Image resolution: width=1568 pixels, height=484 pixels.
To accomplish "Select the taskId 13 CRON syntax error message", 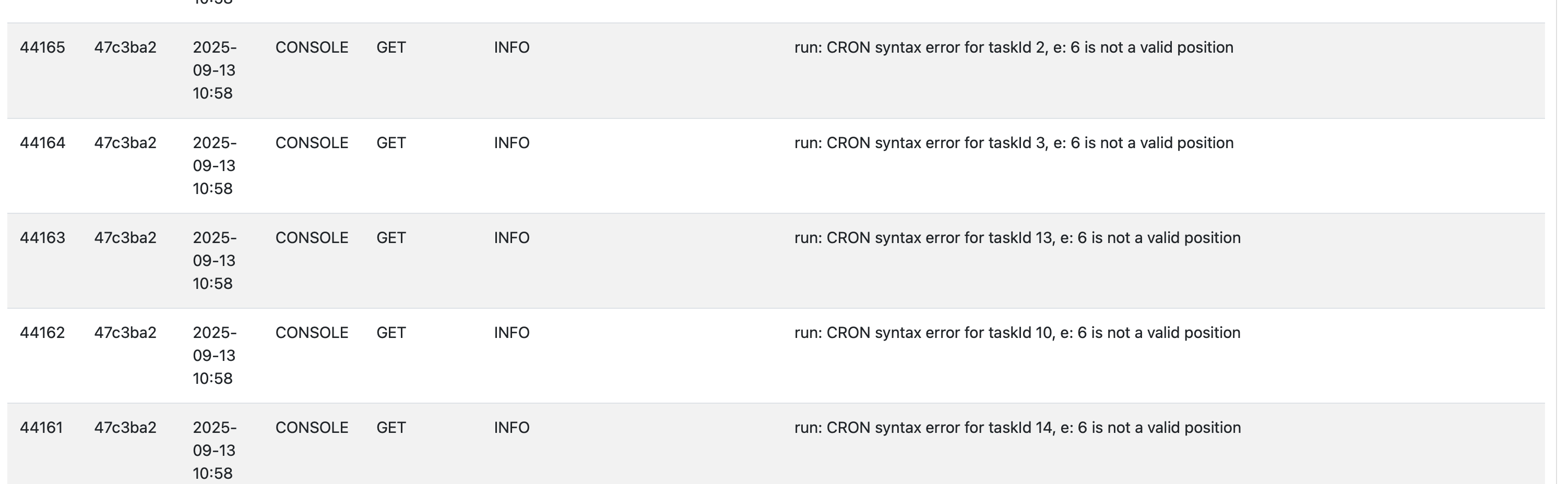I will click(1017, 238).
